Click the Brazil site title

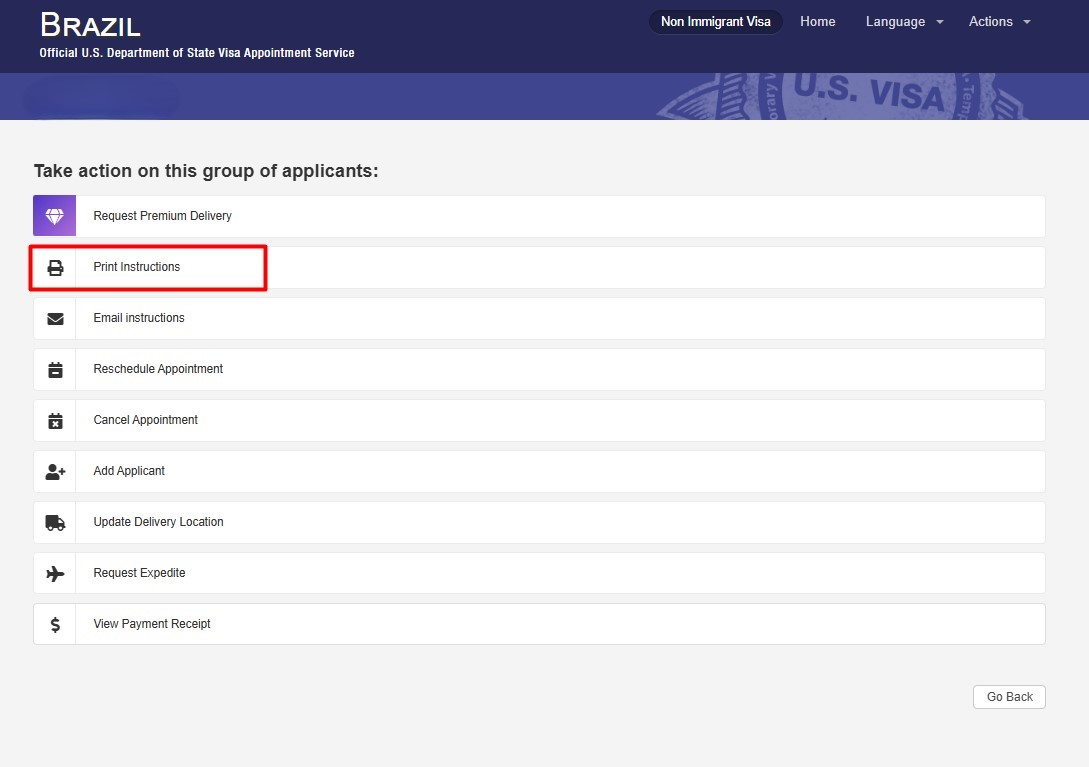click(90, 25)
